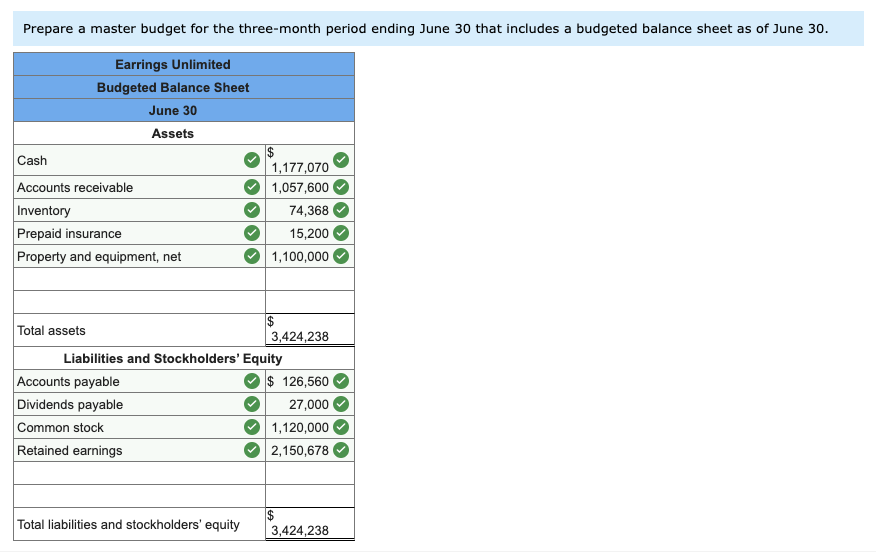Click the checkmark next to 15,200
The image size is (876, 553).
point(341,233)
